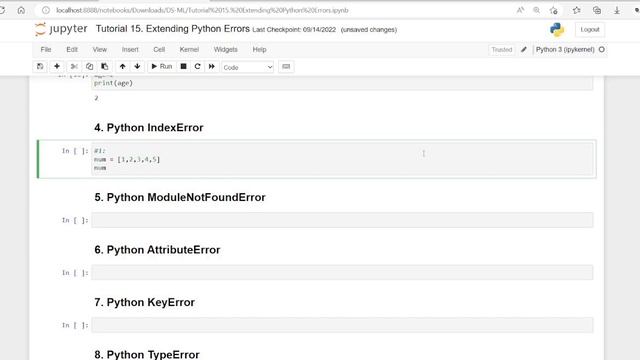Interrupt the kernel with stop icon

coord(184,67)
